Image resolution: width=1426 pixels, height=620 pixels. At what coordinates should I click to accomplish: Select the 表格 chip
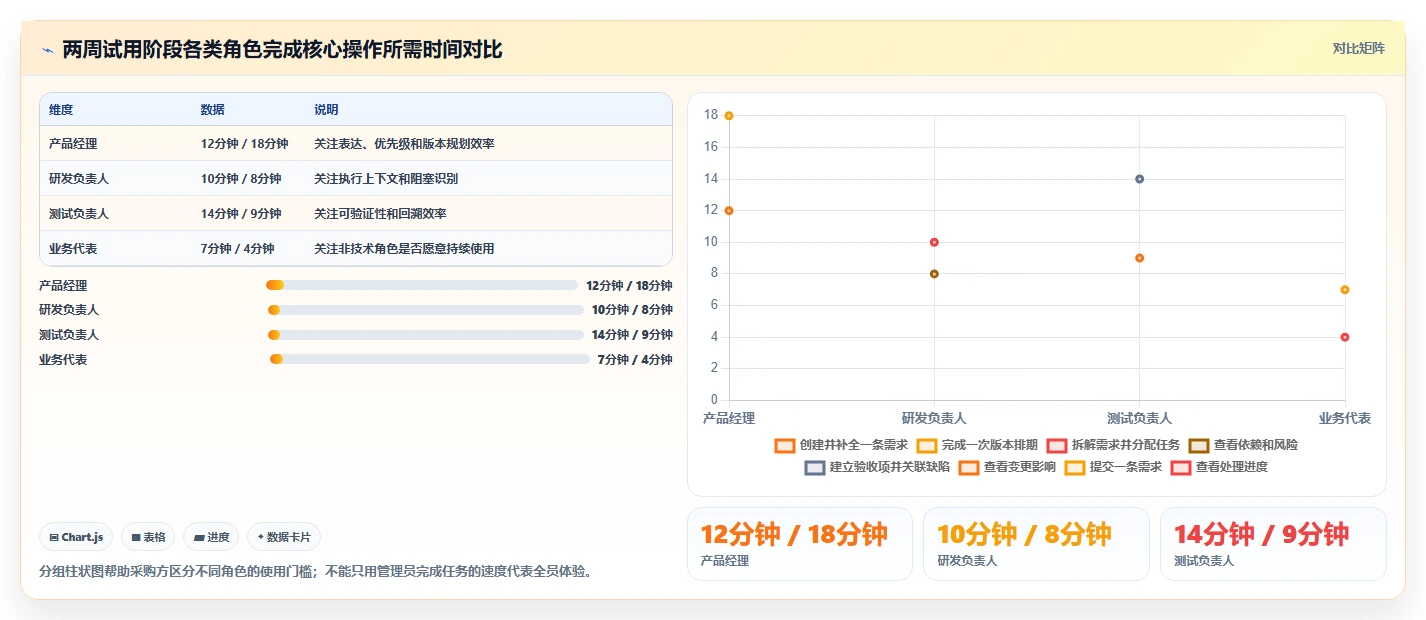click(148, 537)
